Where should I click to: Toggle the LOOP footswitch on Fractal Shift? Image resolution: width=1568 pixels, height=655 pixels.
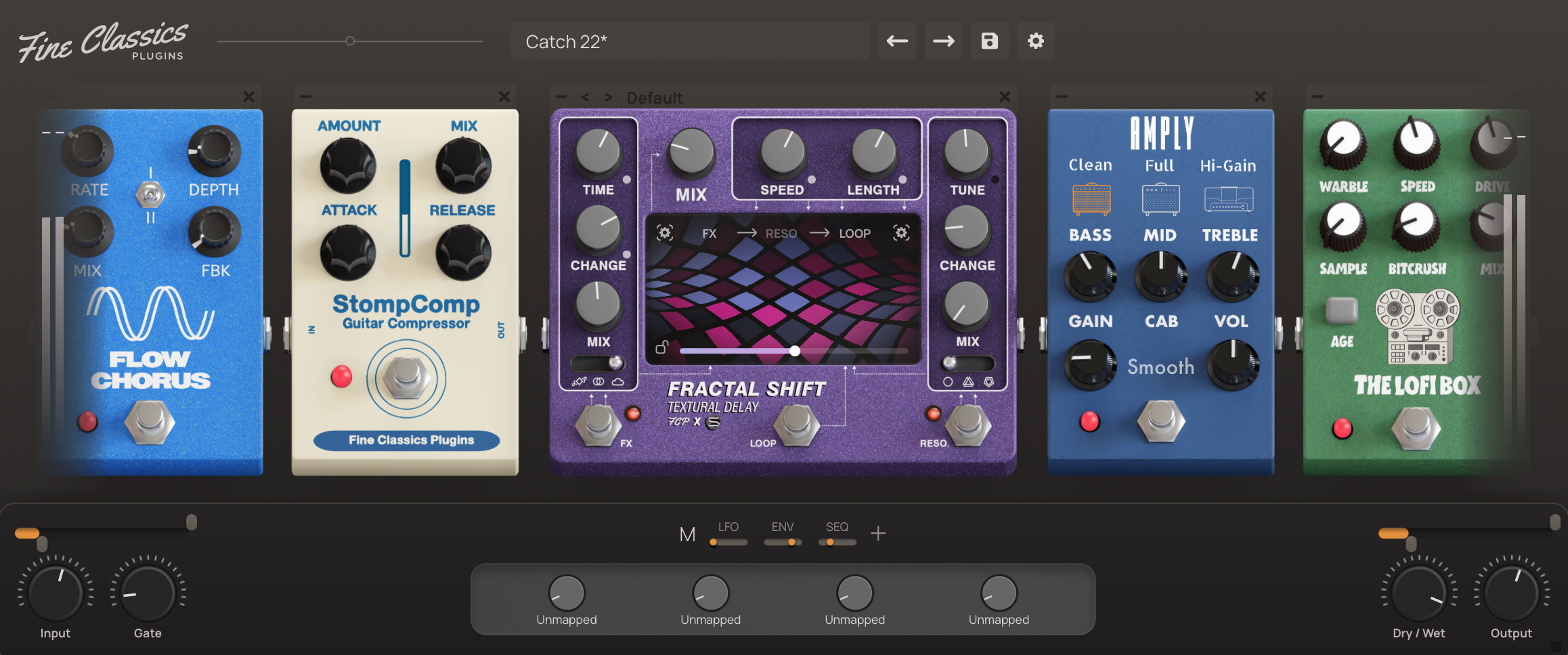point(797,425)
